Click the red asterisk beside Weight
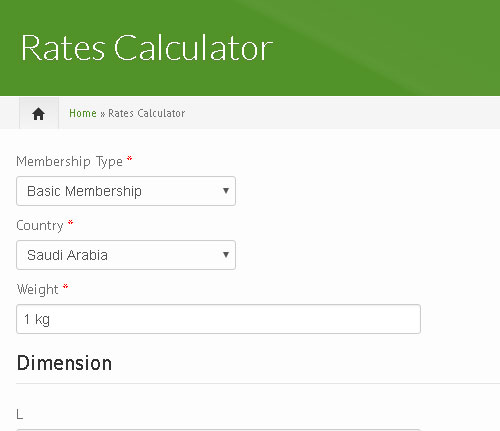The image size is (500, 431). [x=65, y=287]
